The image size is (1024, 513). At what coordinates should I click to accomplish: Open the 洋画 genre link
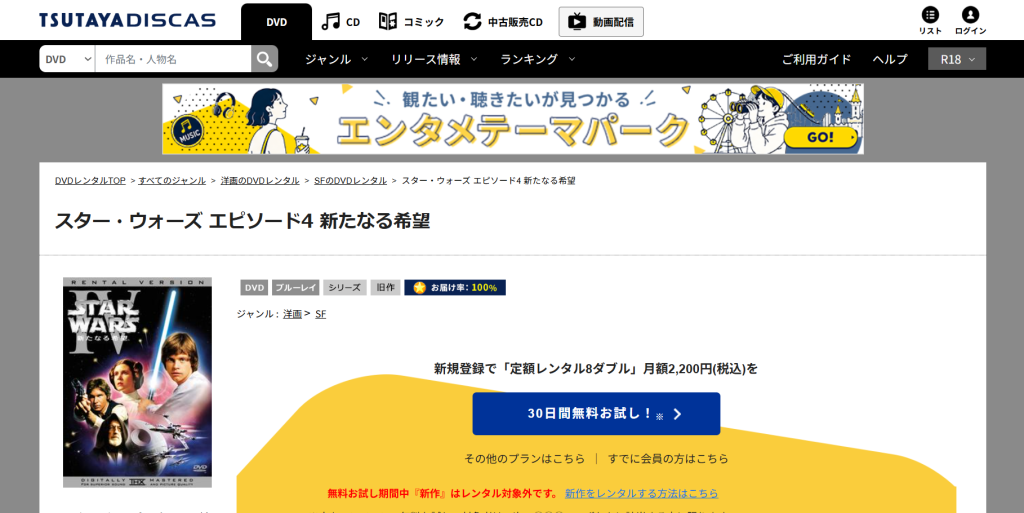(x=292, y=314)
